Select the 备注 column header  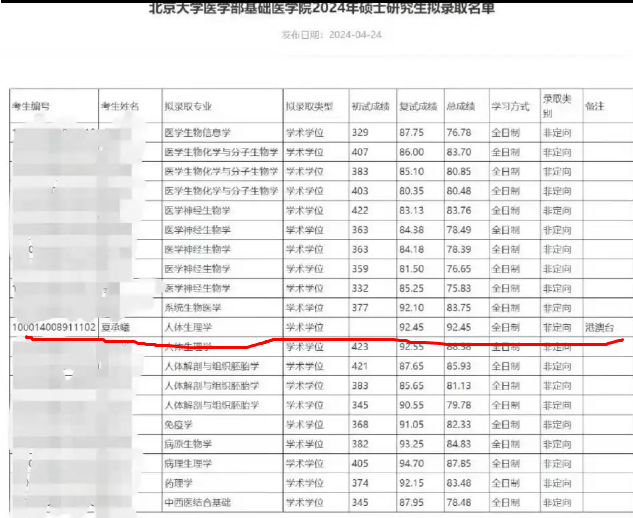pos(595,107)
